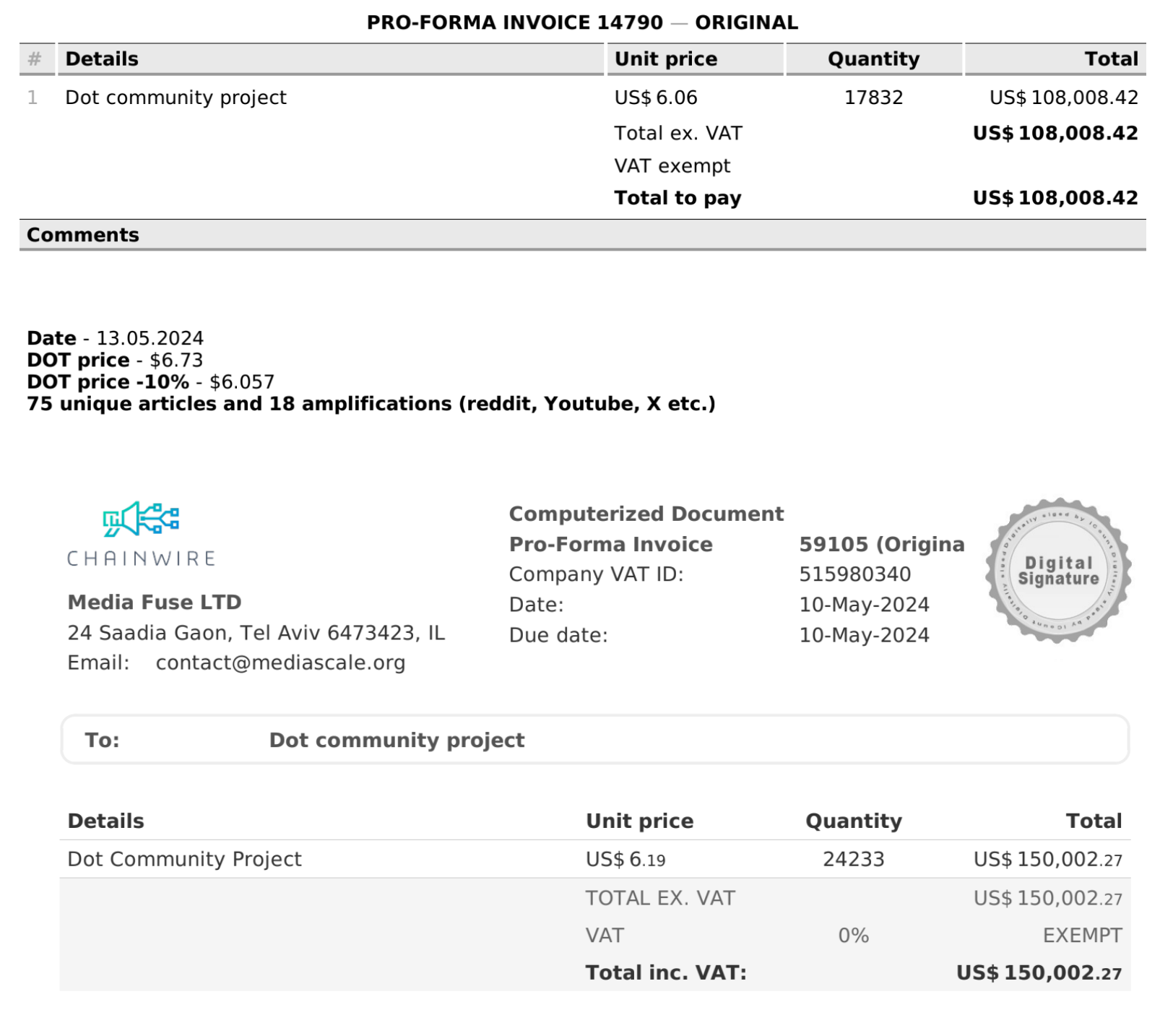
Task: Click the Digital Signature seal
Action: [1057, 570]
